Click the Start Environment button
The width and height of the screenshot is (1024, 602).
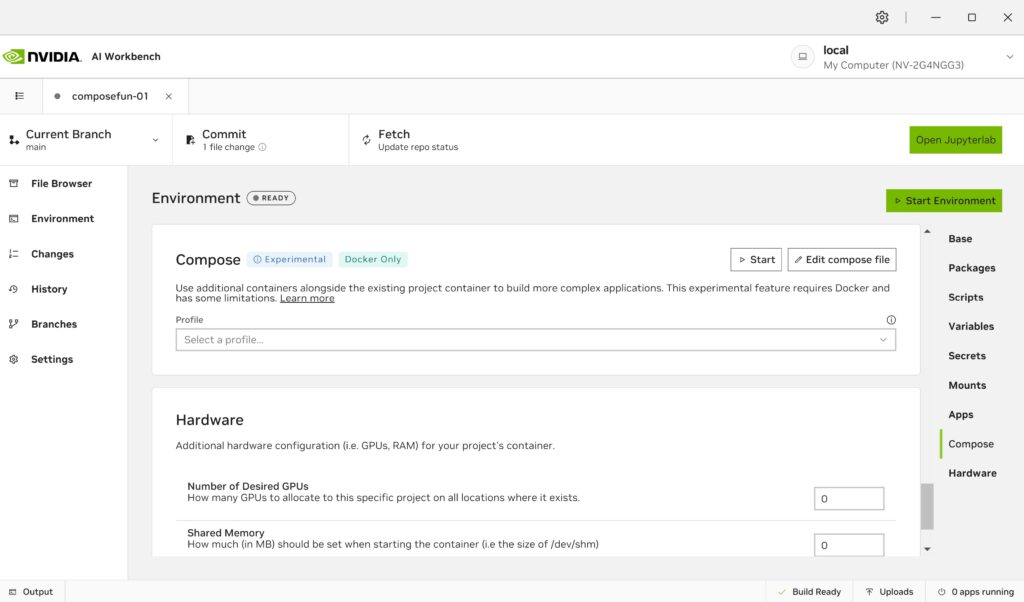click(x=943, y=200)
